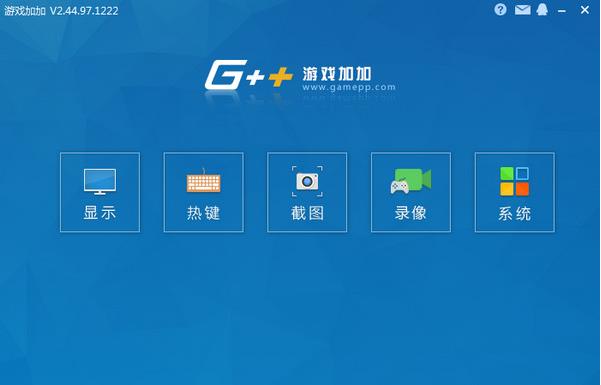Viewport: 601px width, 385px height.
Task: Open the mail feedback envelope icon
Action: (522, 10)
